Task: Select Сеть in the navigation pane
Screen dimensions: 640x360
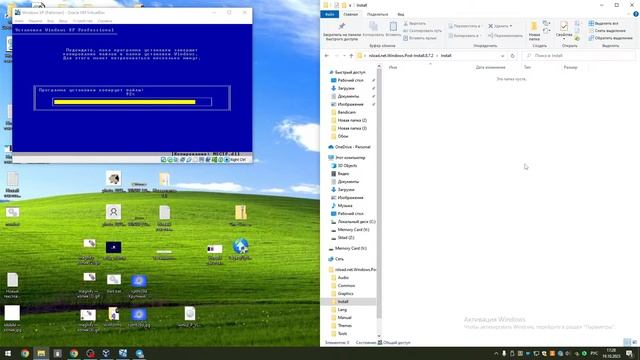Action: (x=339, y=259)
